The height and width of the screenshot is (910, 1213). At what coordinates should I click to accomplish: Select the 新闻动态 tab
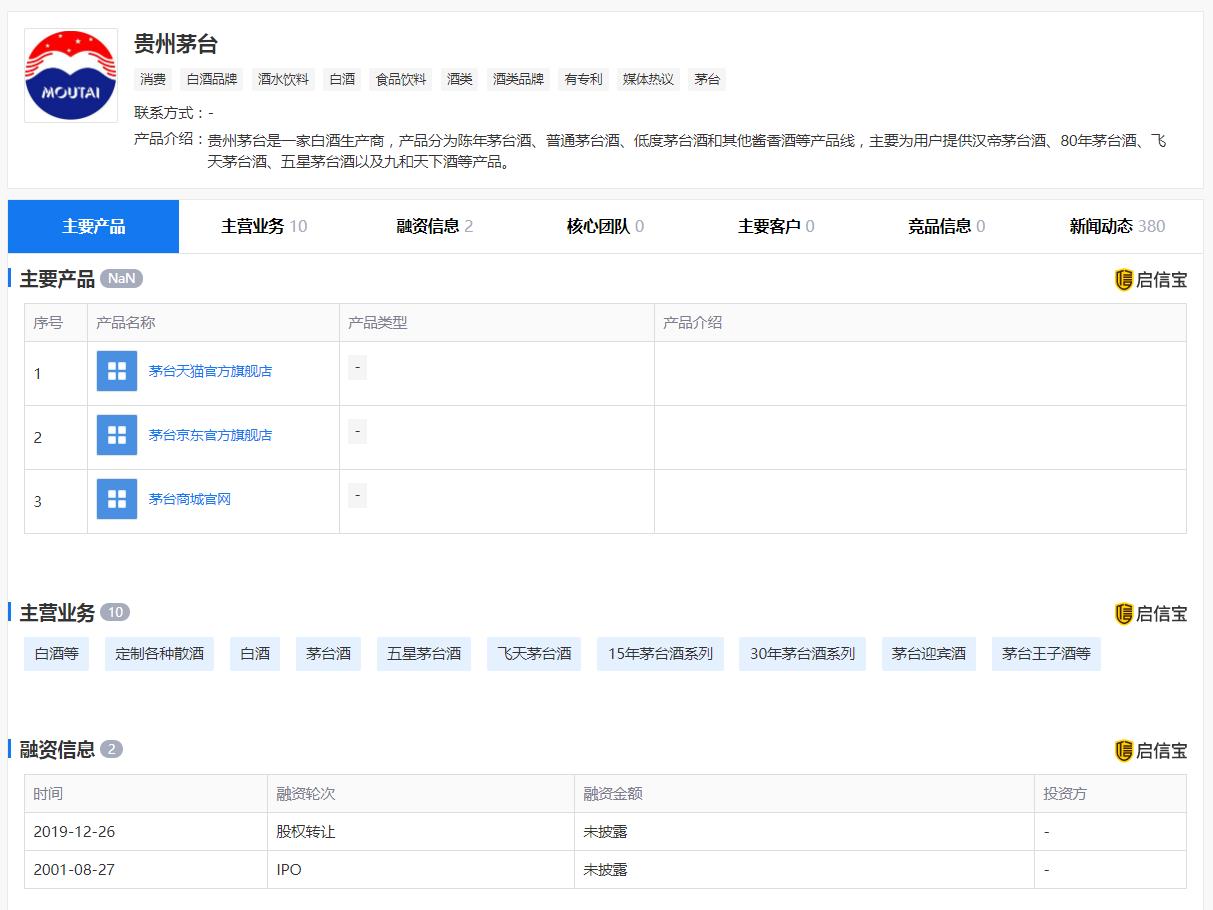click(1117, 226)
